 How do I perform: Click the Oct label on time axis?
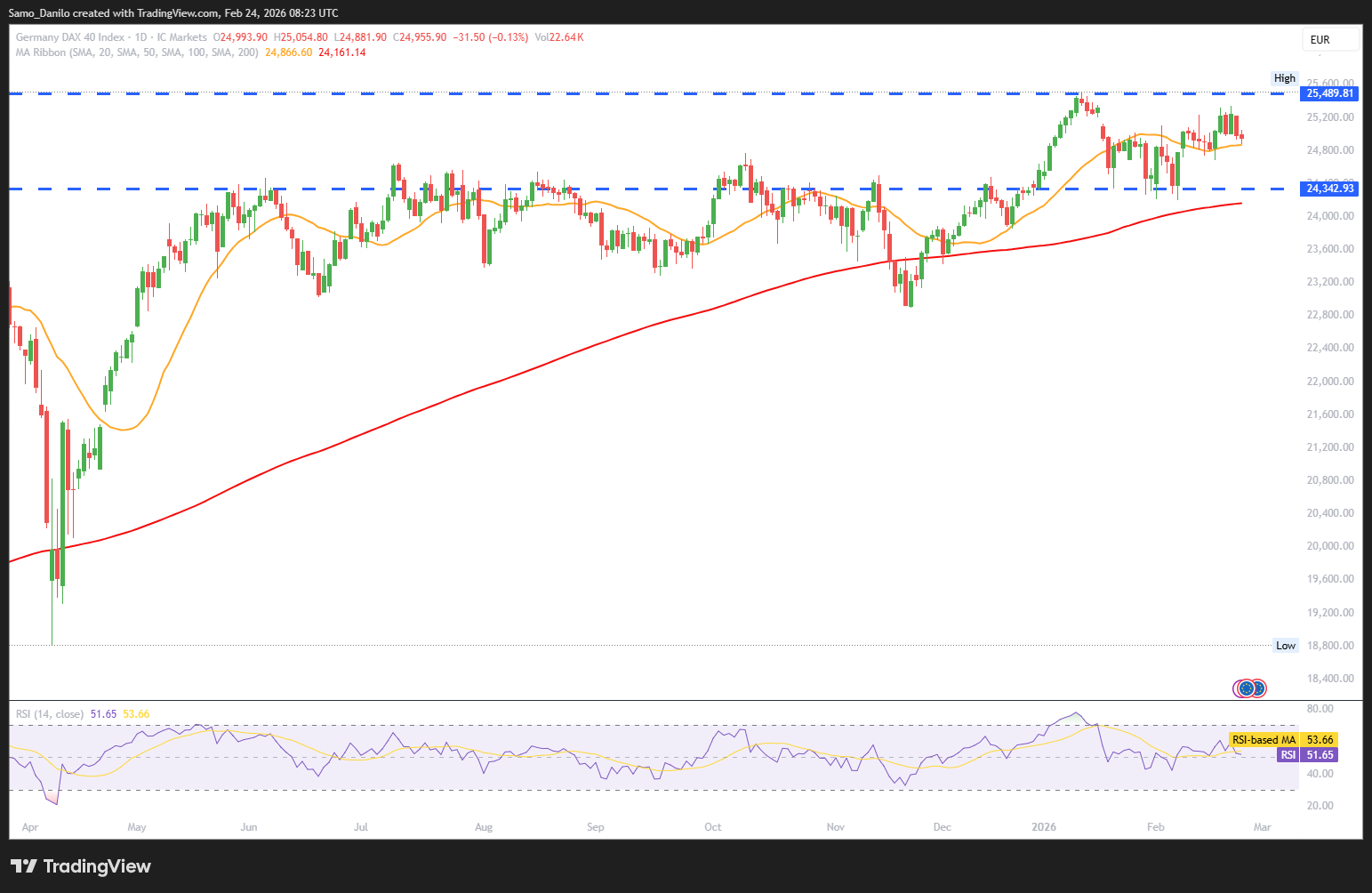712,827
